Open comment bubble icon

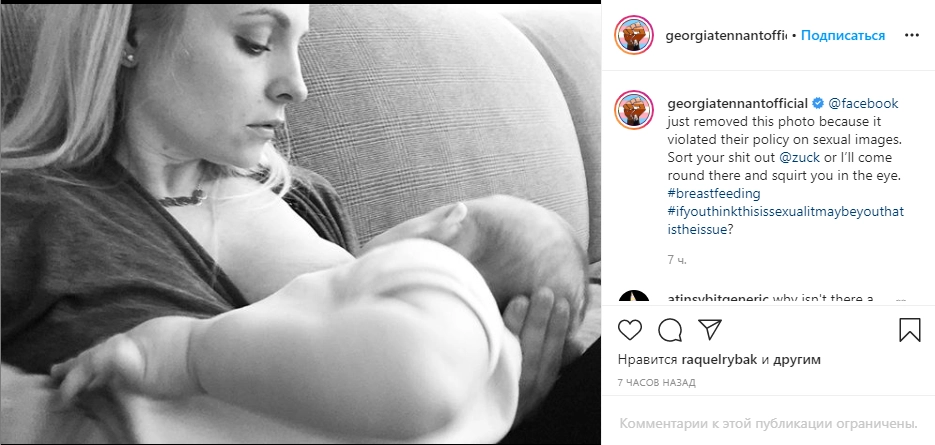pos(670,330)
